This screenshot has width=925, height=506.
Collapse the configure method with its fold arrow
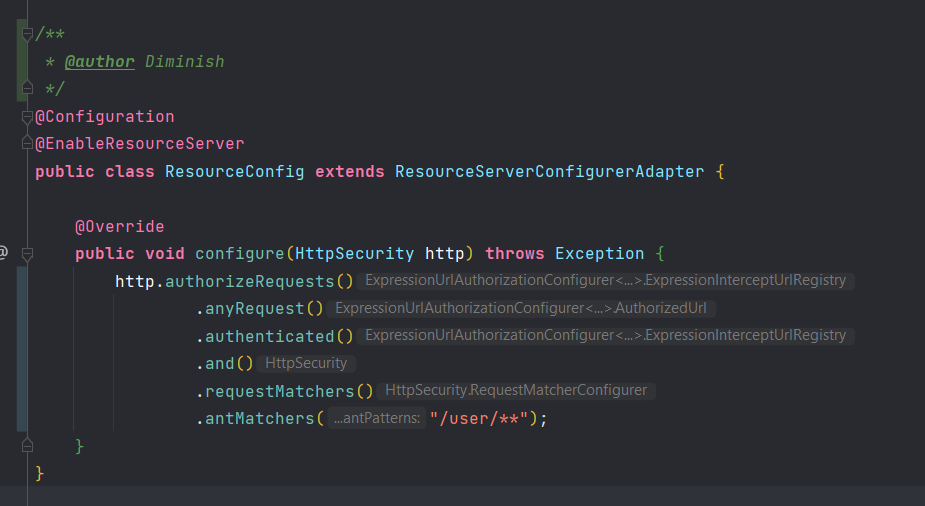27,254
